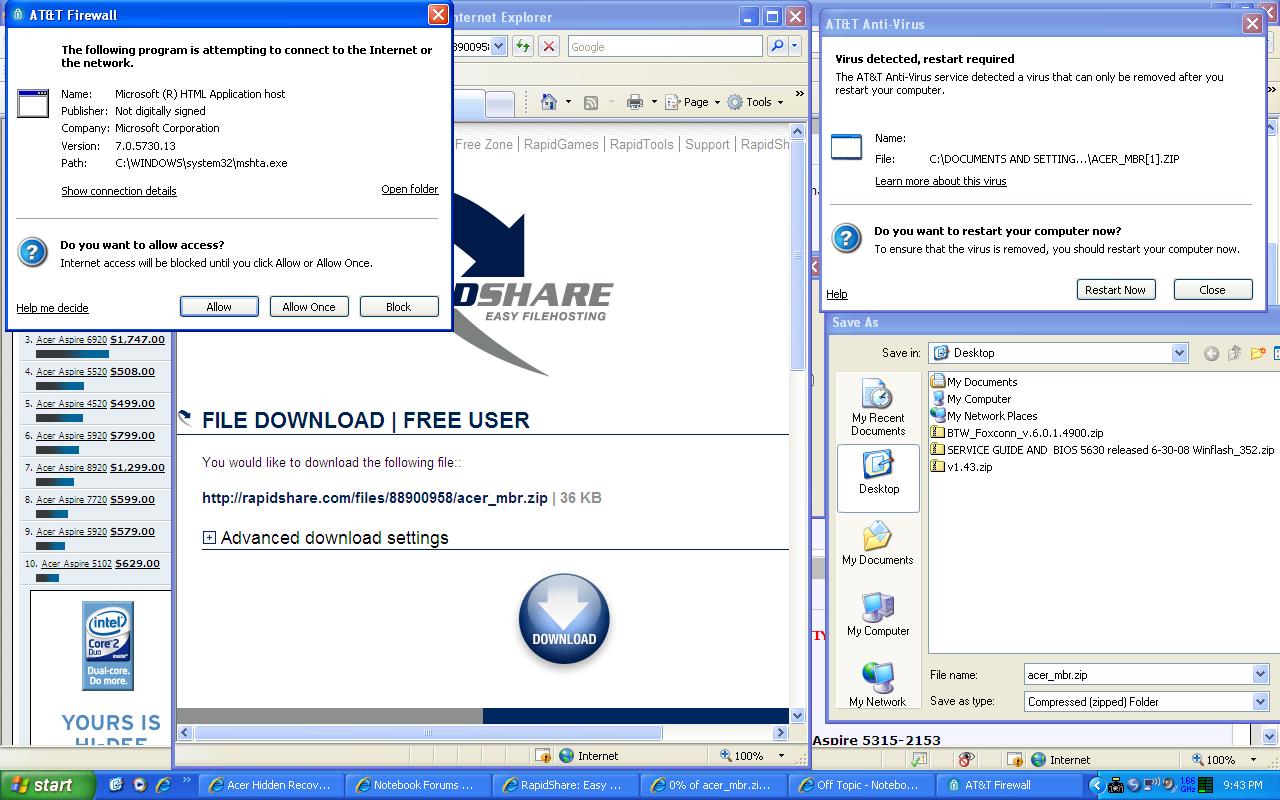Screen dimensions: 1280x800
Task: Click Allow Once in firewall dialog
Action: coord(309,307)
